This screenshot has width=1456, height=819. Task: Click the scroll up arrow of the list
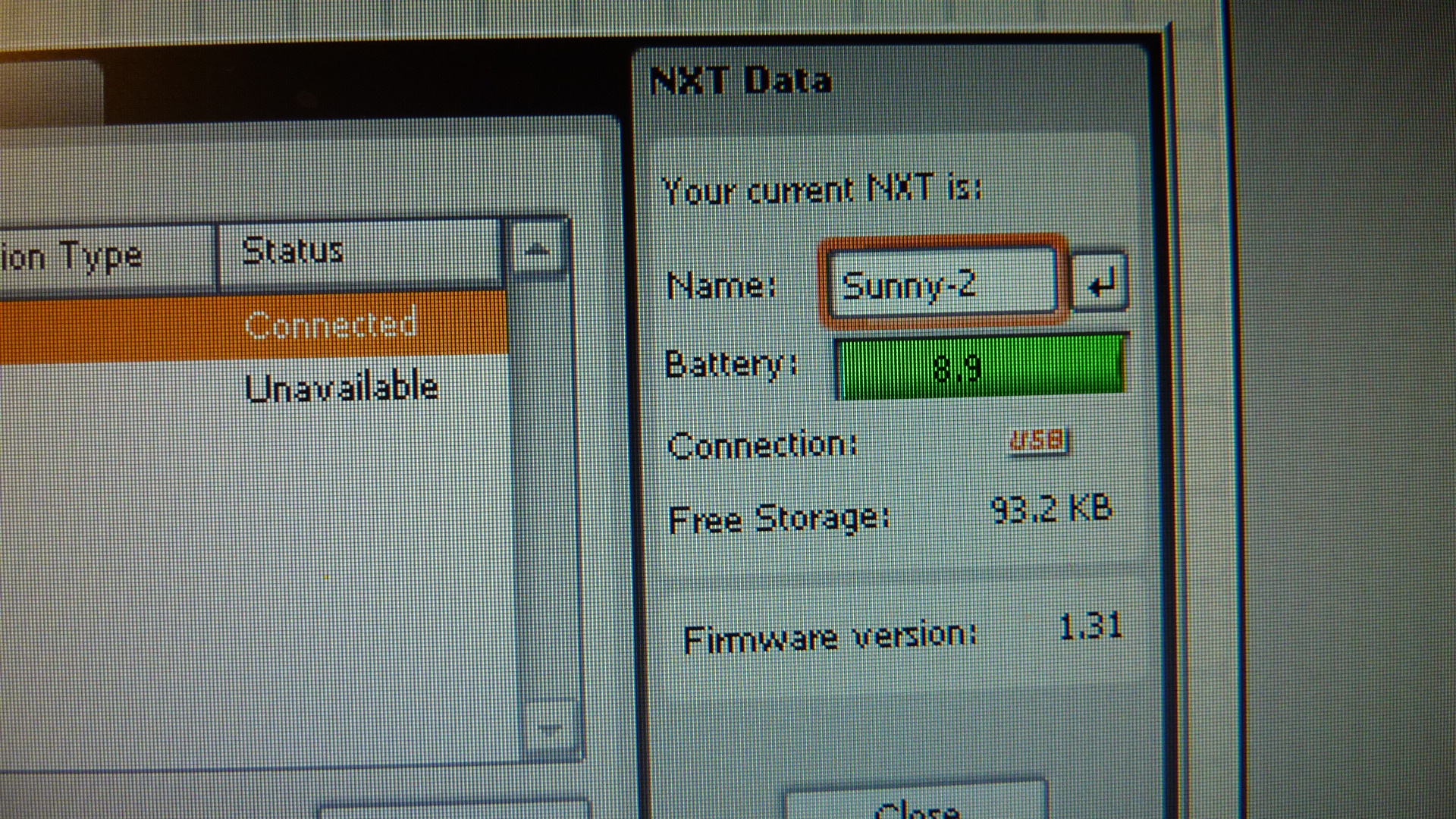537,249
